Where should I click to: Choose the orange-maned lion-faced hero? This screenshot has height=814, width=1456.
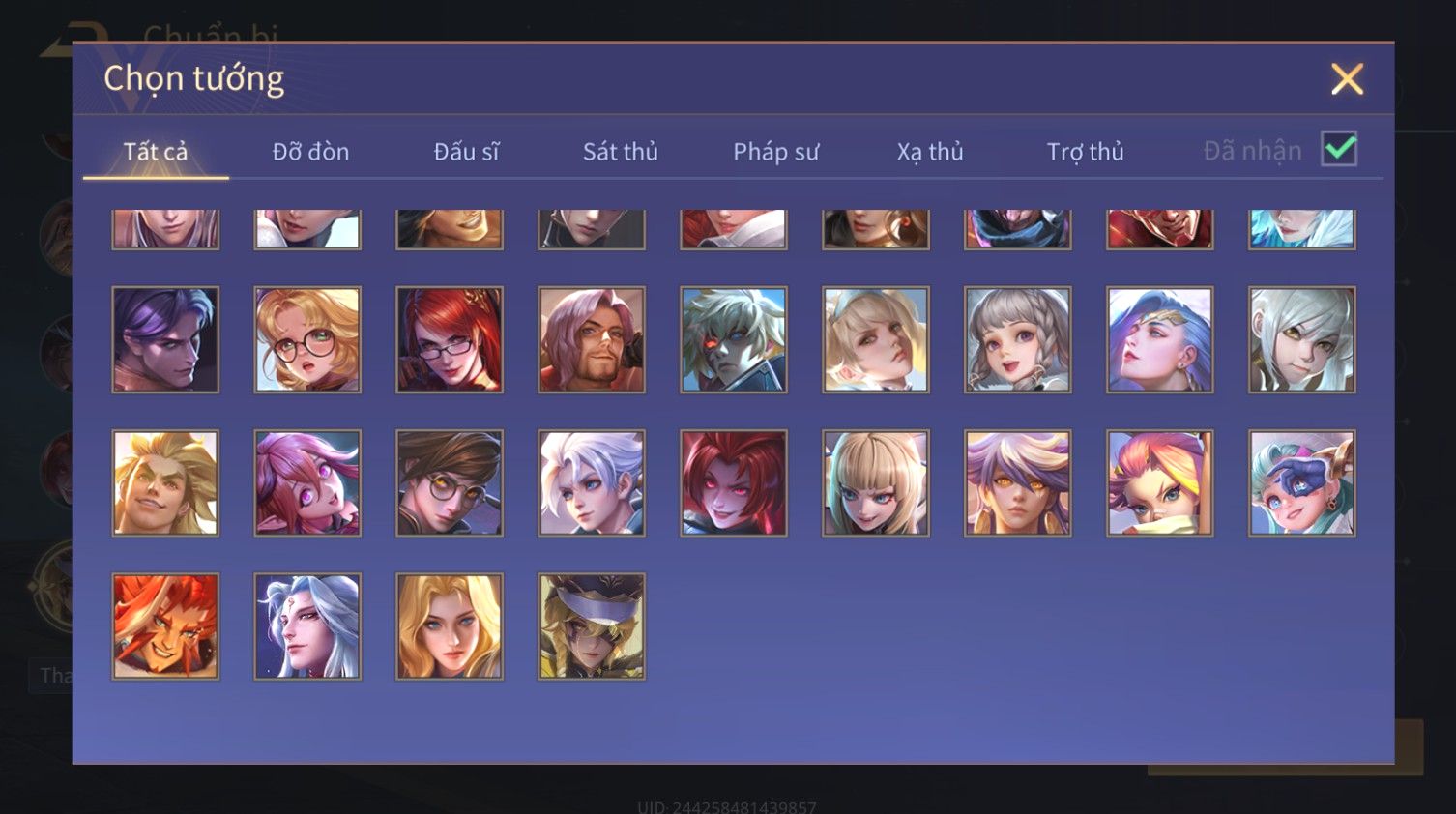tap(165, 626)
